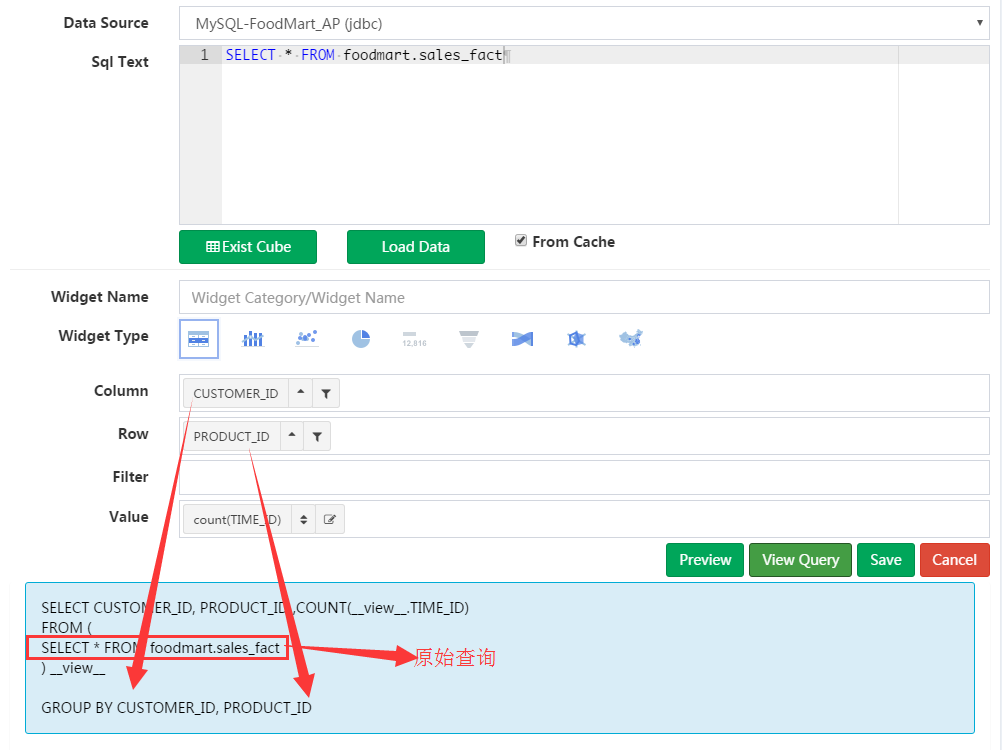Select the table widget type icon

(x=198, y=339)
